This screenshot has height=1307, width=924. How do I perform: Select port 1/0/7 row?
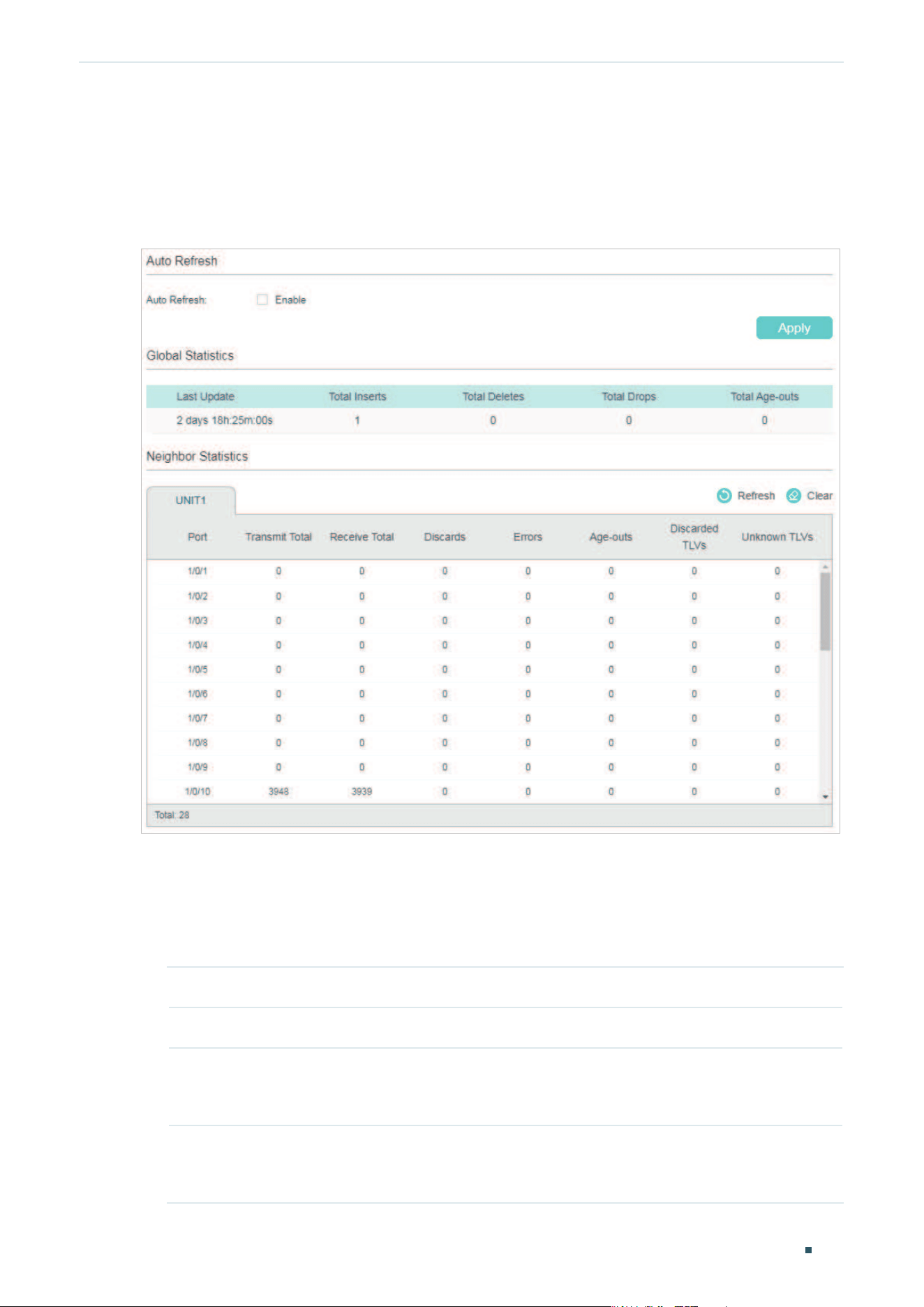tap(483, 718)
